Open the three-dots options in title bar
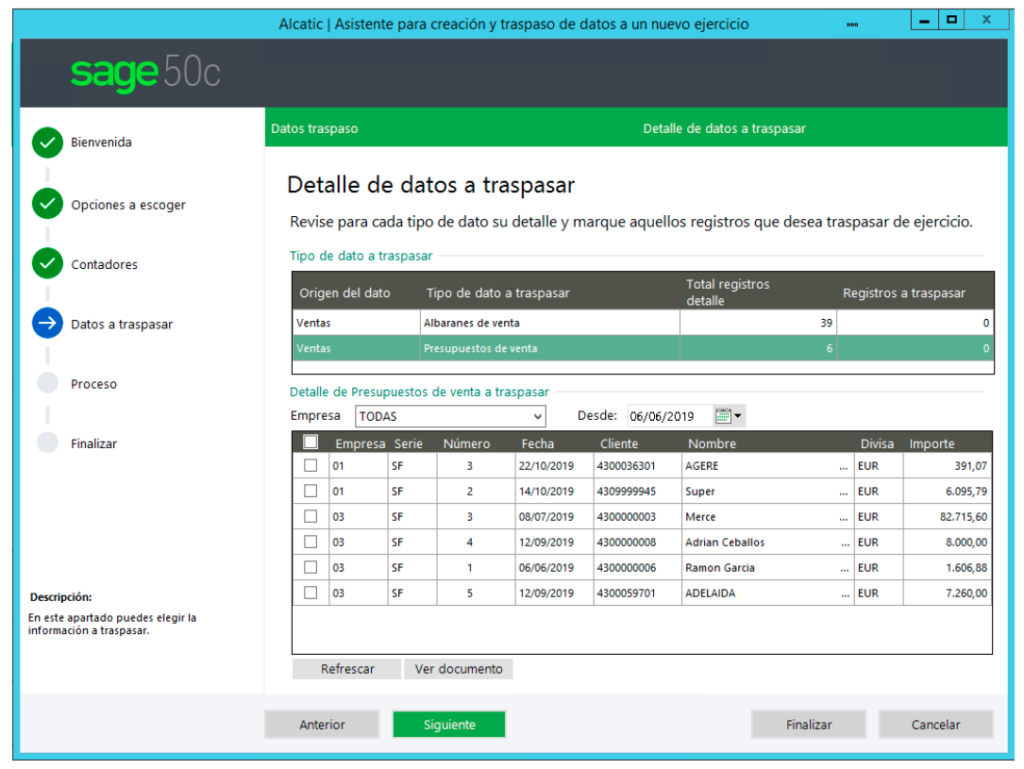 tap(852, 25)
